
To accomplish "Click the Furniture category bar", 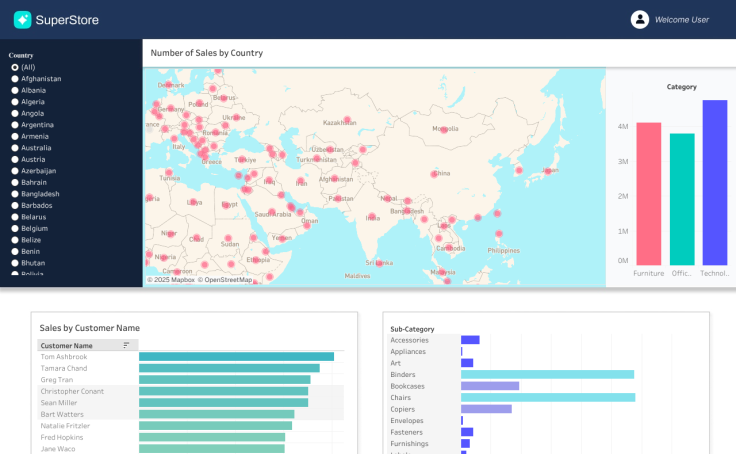I will [x=648, y=193].
